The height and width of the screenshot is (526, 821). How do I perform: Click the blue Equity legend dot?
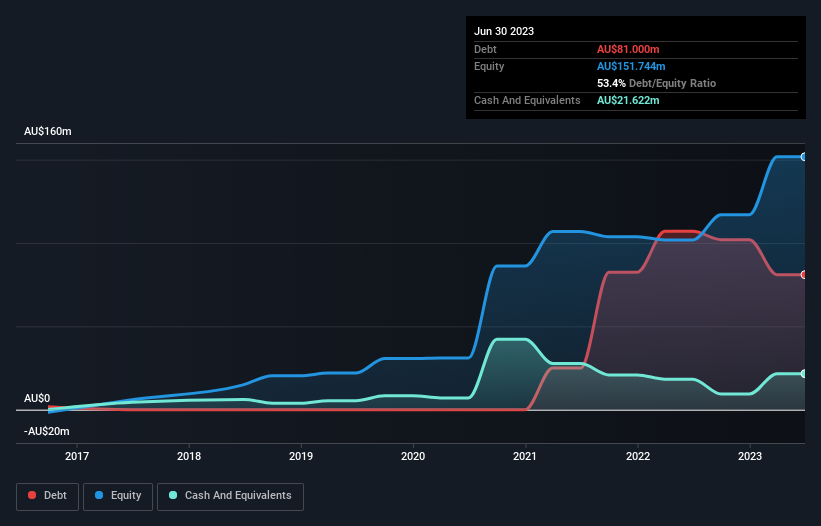tap(99, 495)
